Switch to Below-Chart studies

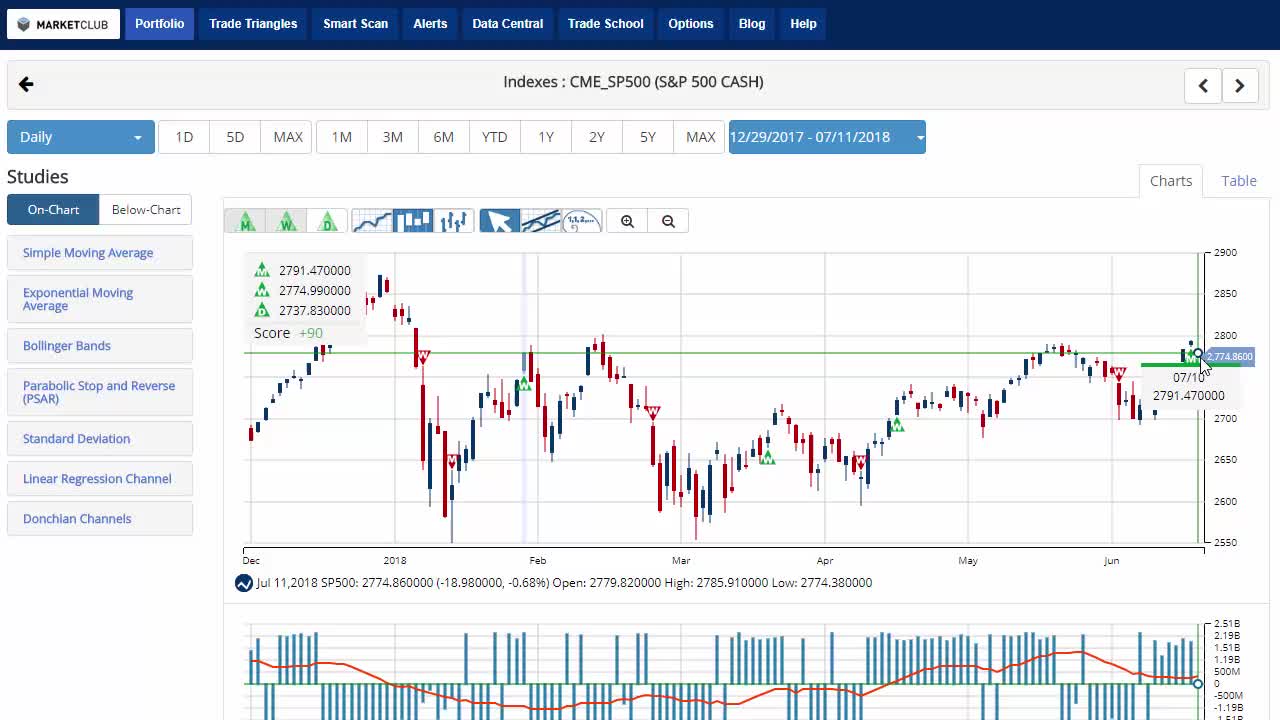146,210
